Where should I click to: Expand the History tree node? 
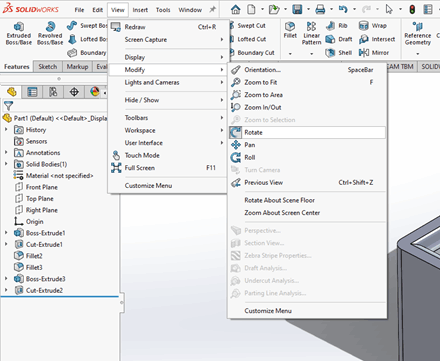6,129
